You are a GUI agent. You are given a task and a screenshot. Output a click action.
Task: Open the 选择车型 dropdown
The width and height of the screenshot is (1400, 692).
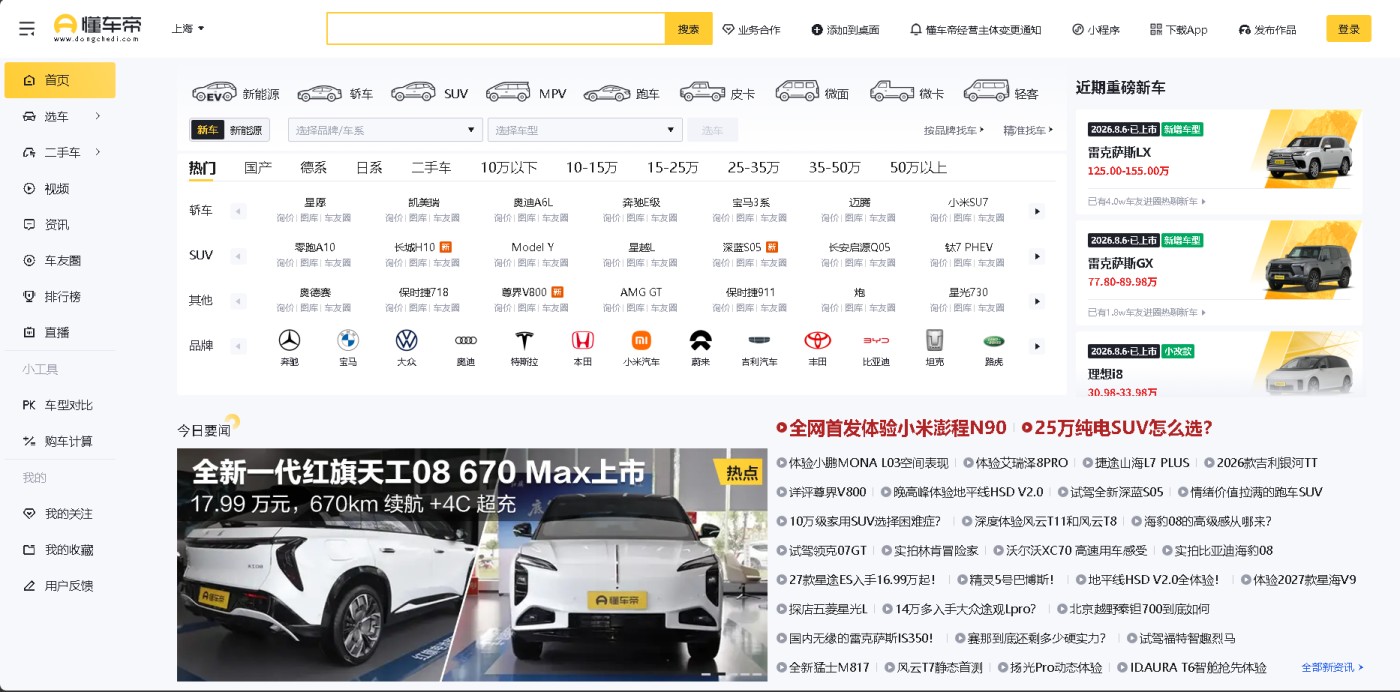(585, 130)
